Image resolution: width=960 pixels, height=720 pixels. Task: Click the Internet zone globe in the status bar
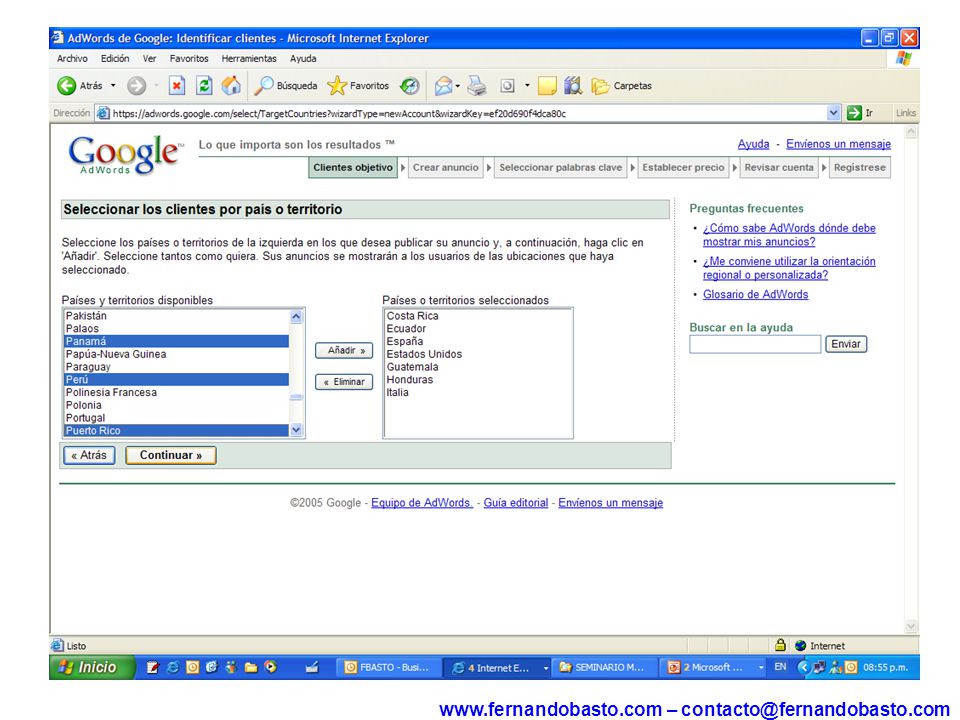click(x=800, y=645)
